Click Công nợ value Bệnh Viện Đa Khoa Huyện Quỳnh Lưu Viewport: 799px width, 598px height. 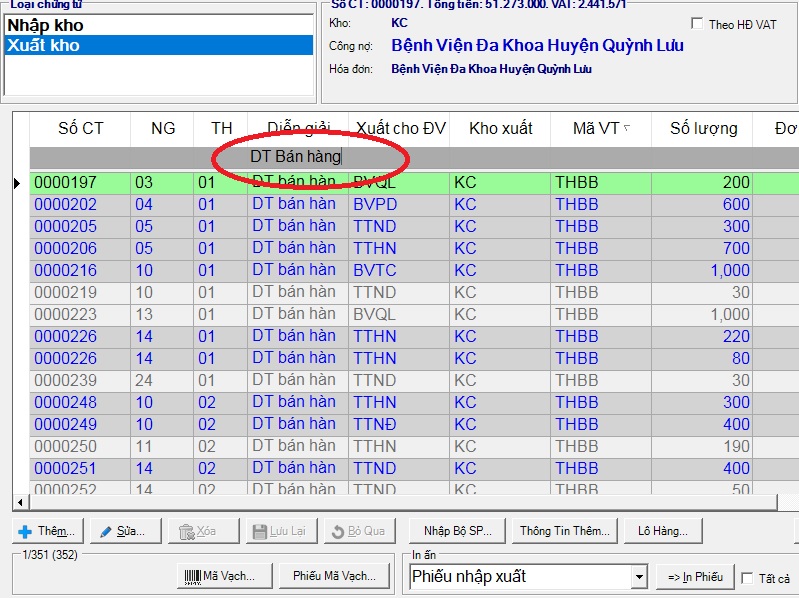pos(538,45)
